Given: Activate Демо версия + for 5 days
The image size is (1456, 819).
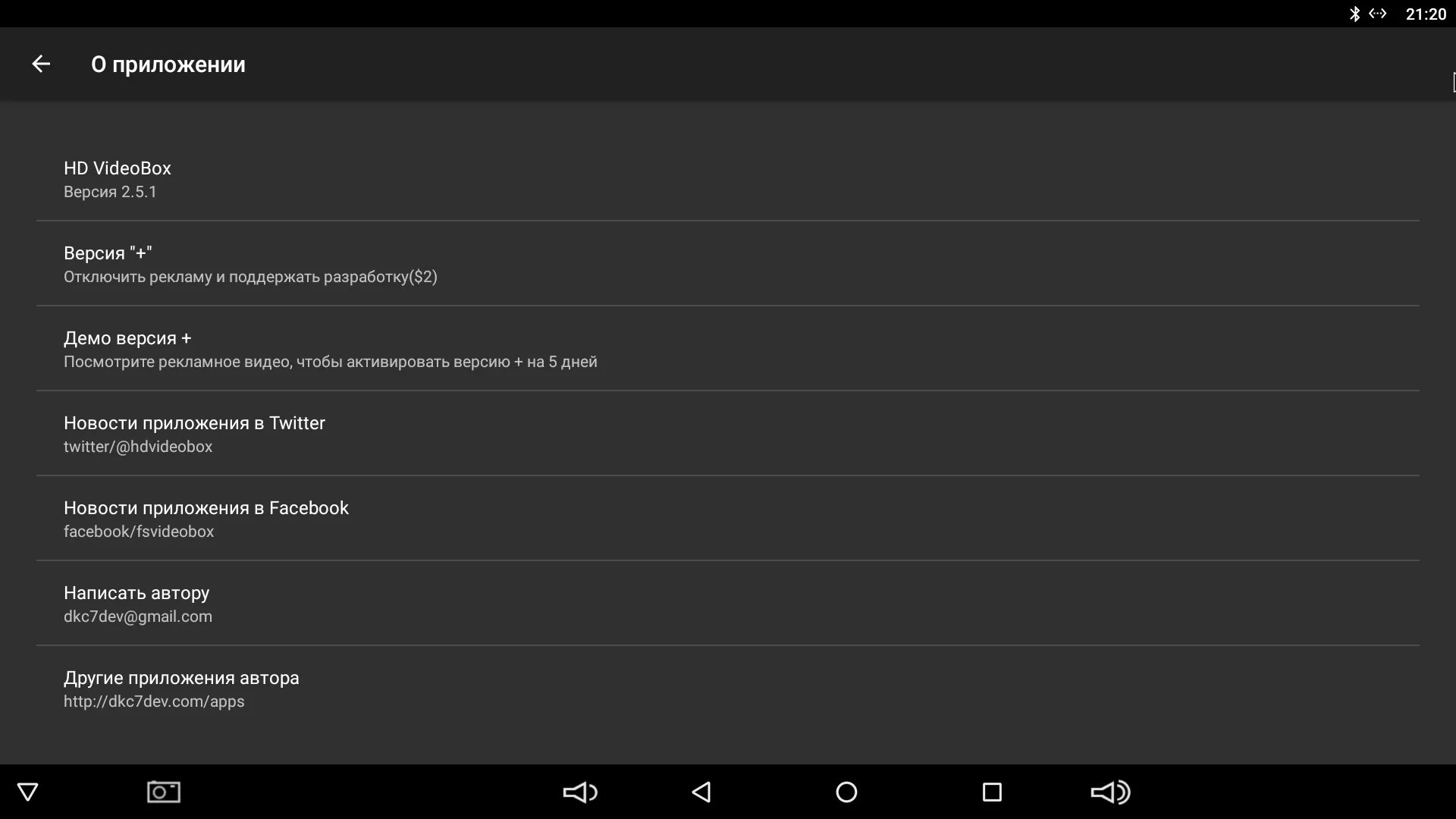Looking at the screenshot, I should (728, 349).
